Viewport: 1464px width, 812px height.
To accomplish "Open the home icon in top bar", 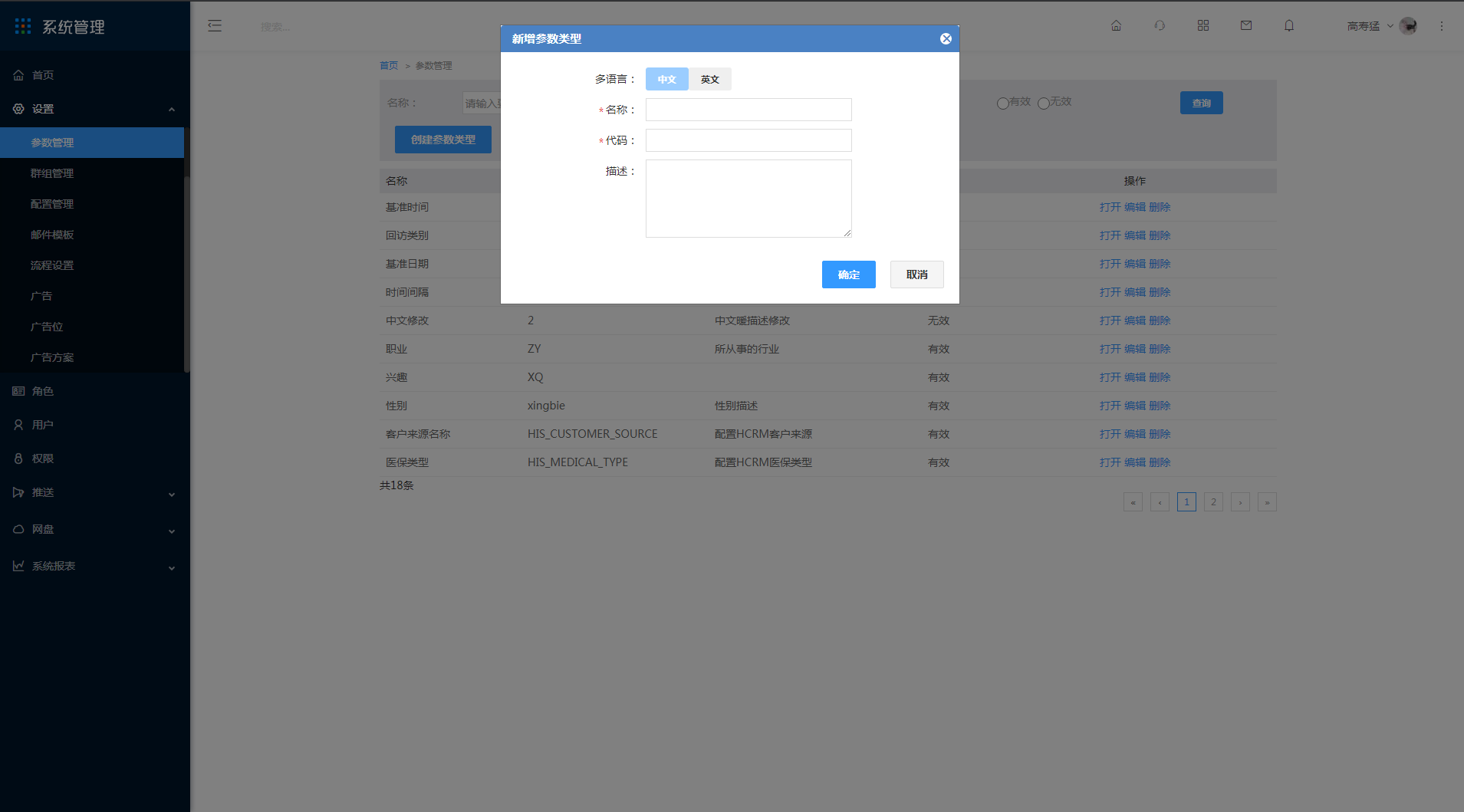I will coord(1116,26).
